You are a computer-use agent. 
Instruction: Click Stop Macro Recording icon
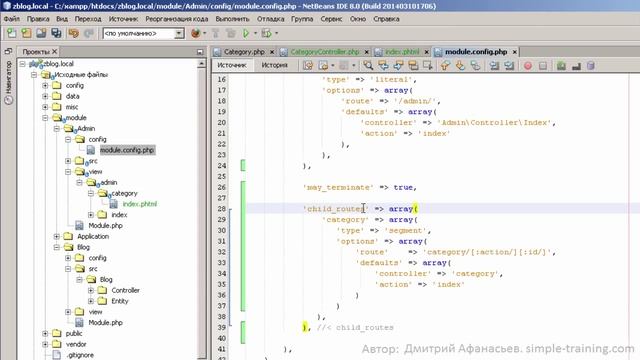click(x=543, y=65)
